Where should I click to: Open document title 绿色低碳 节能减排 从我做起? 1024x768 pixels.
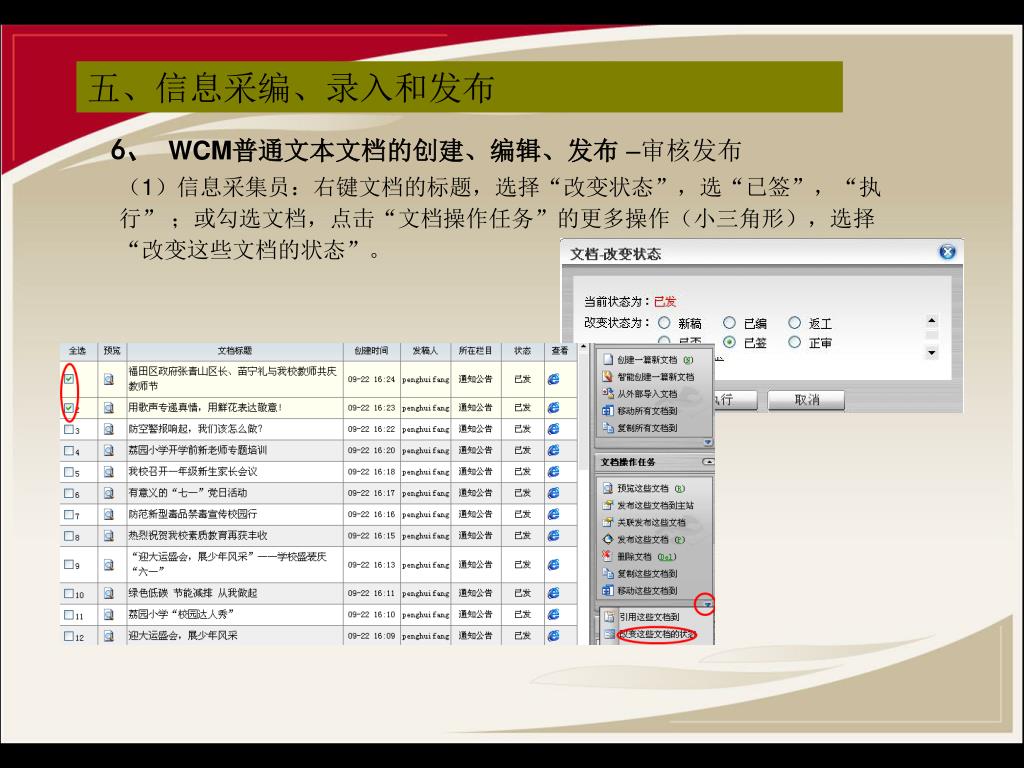click(x=193, y=593)
